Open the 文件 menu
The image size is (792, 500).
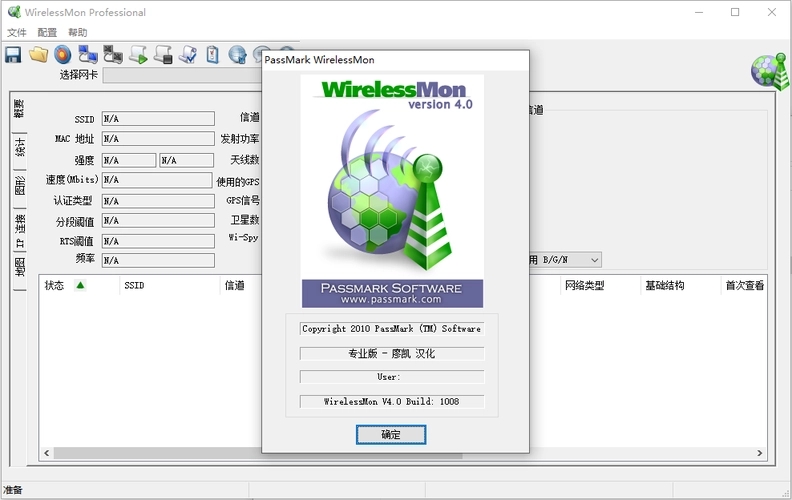click(x=17, y=32)
